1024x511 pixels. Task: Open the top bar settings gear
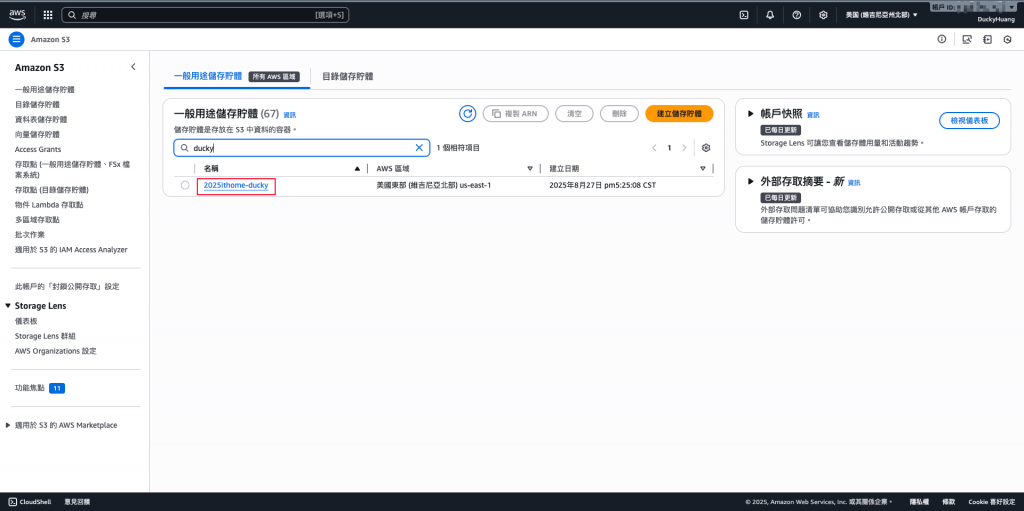coord(824,14)
